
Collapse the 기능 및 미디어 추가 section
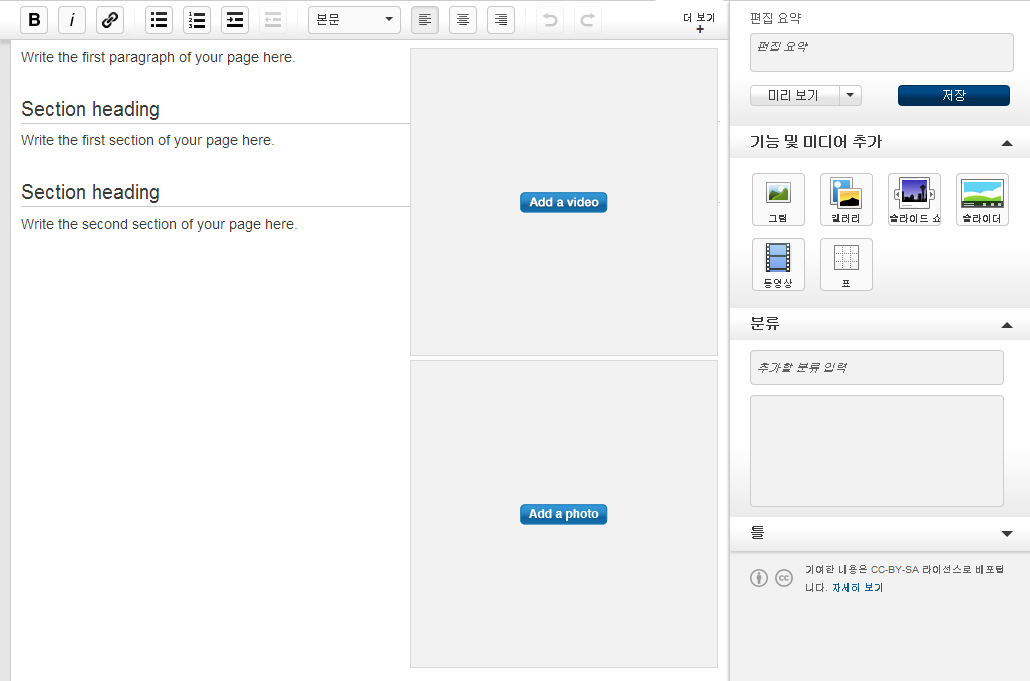(1006, 143)
